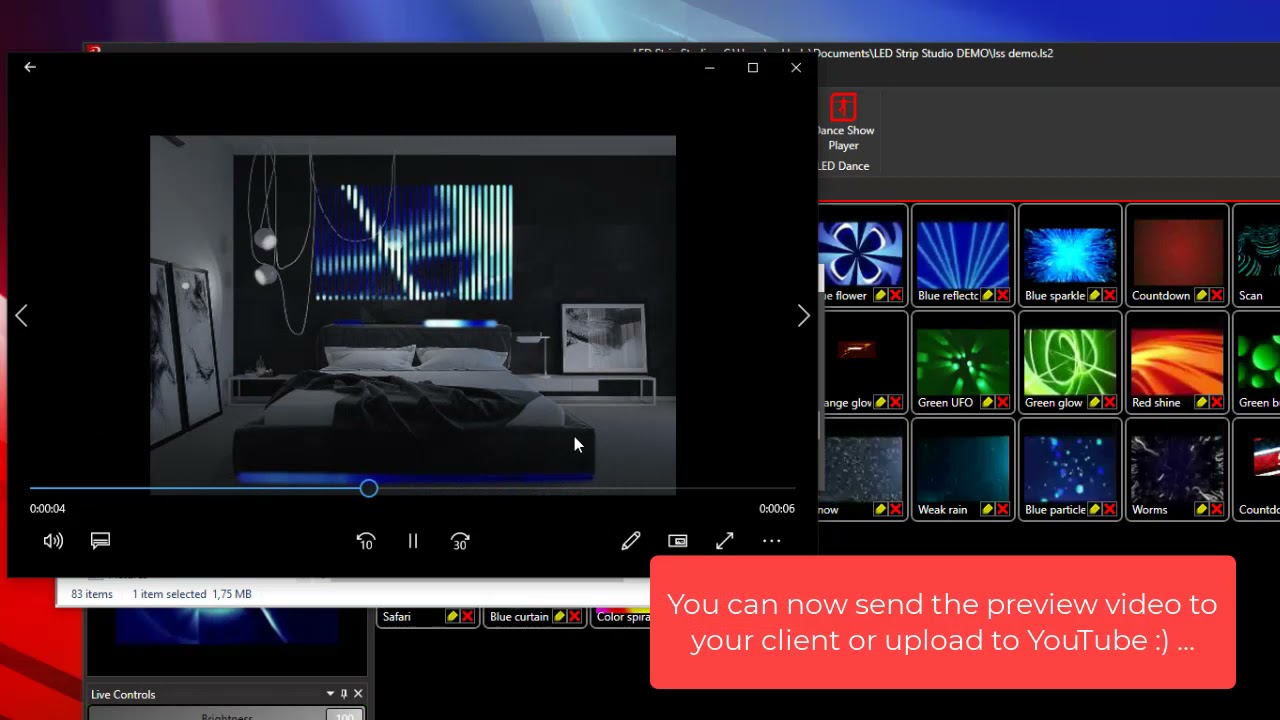Select the Countdown effect thumbnail
The width and height of the screenshot is (1280, 720).
tap(1177, 254)
